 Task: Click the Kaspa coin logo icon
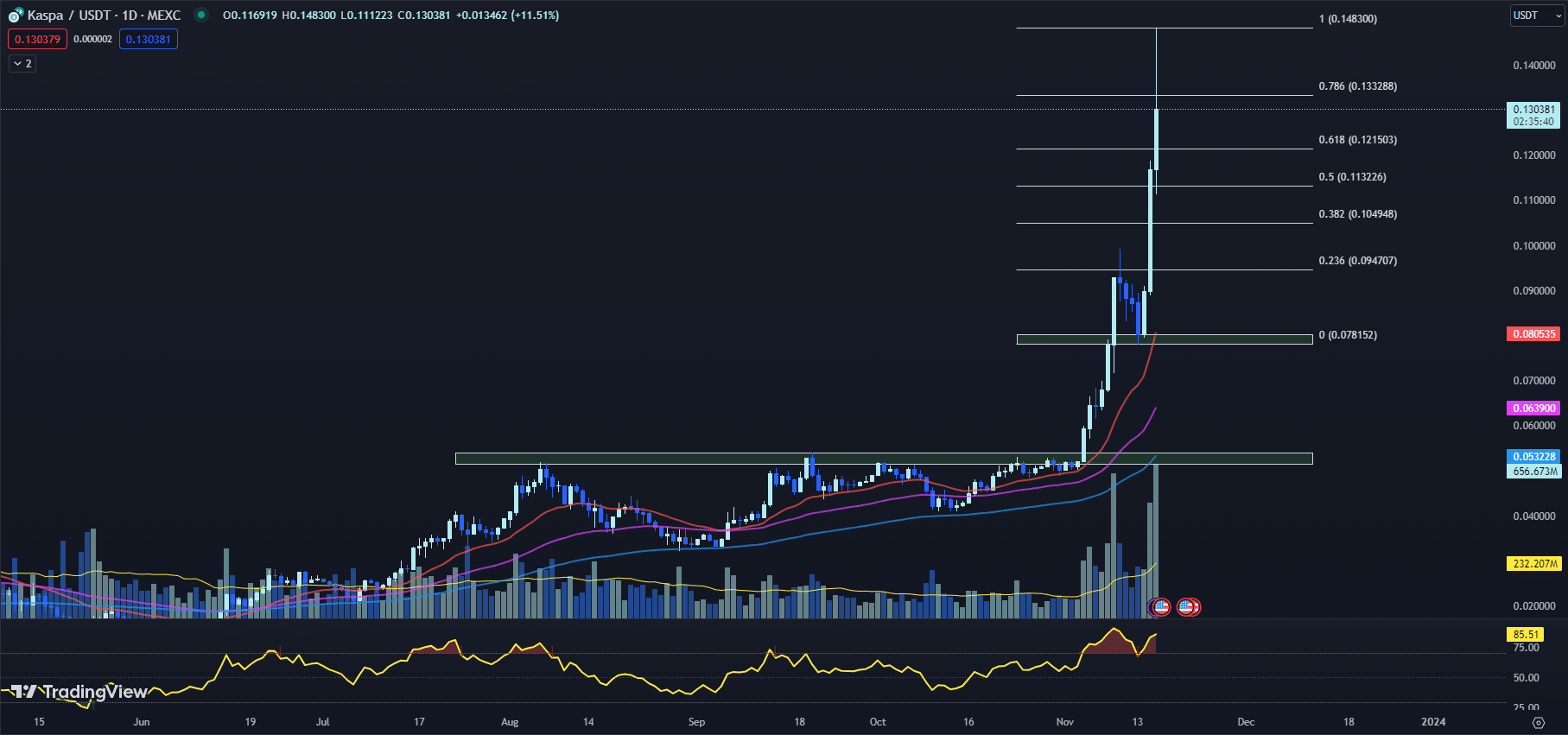tap(16, 16)
